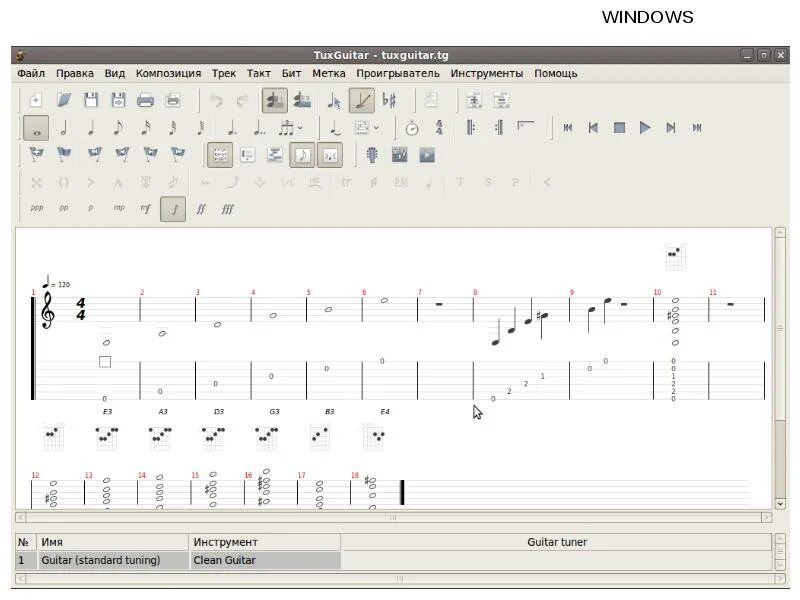
Task: Click the repeat alternative ending icon
Action: (526, 126)
